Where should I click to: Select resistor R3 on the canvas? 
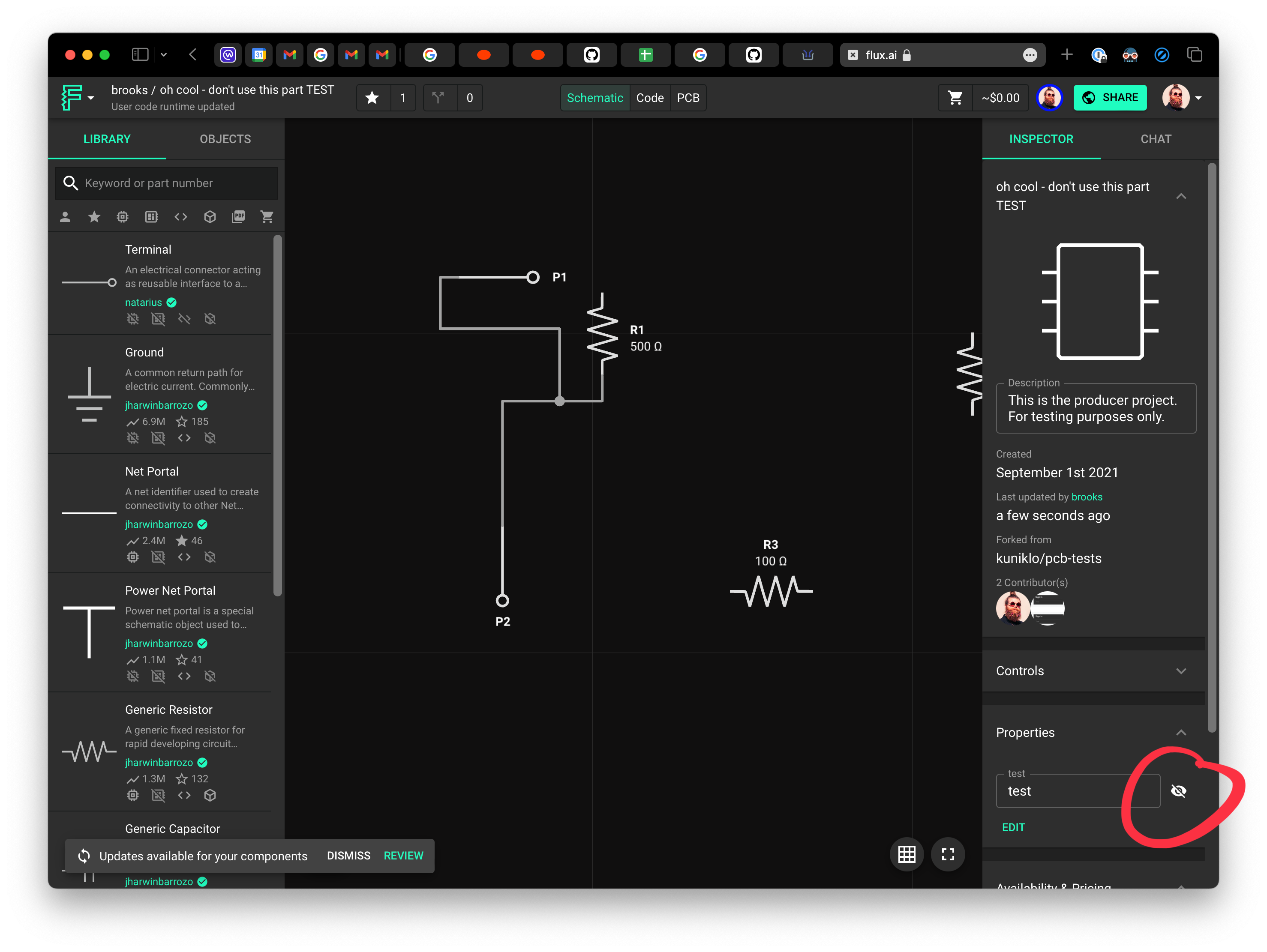tap(772, 591)
